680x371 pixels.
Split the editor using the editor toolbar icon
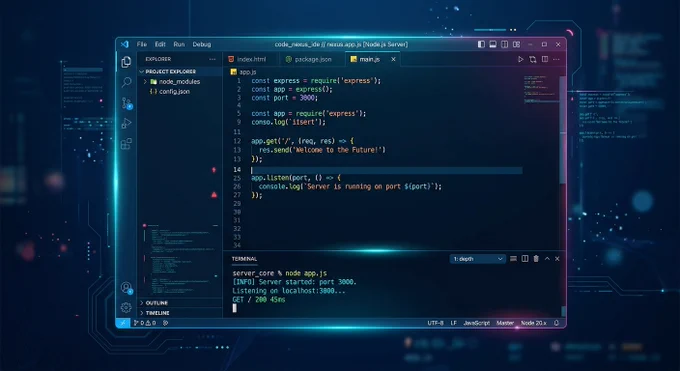click(545, 59)
